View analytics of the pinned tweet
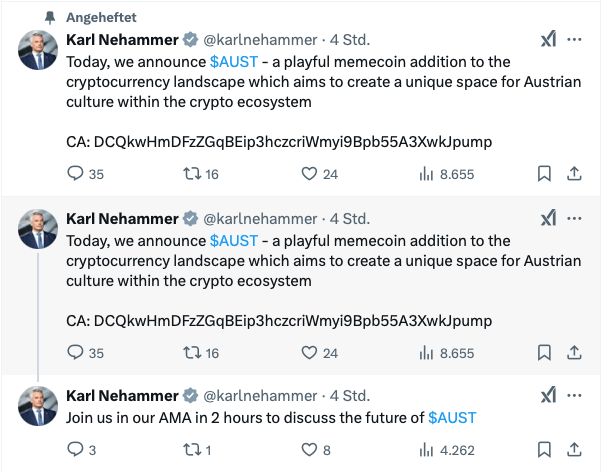The height and width of the screenshot is (472, 601). (425, 173)
